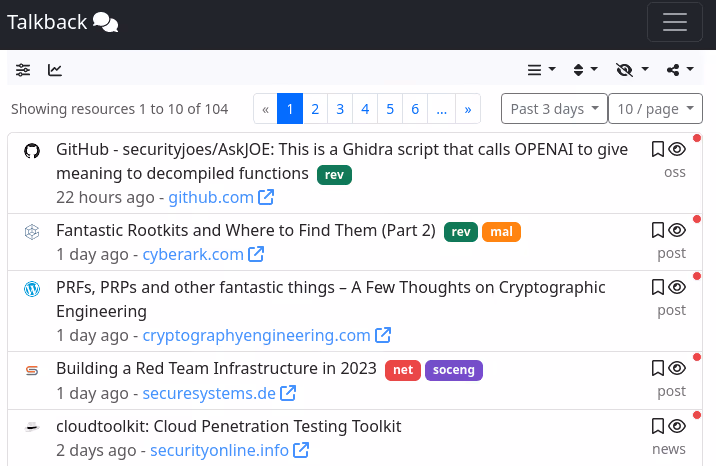Click the pagination ellipsis button
Image resolution: width=716 pixels, height=466 pixels.
point(442,109)
